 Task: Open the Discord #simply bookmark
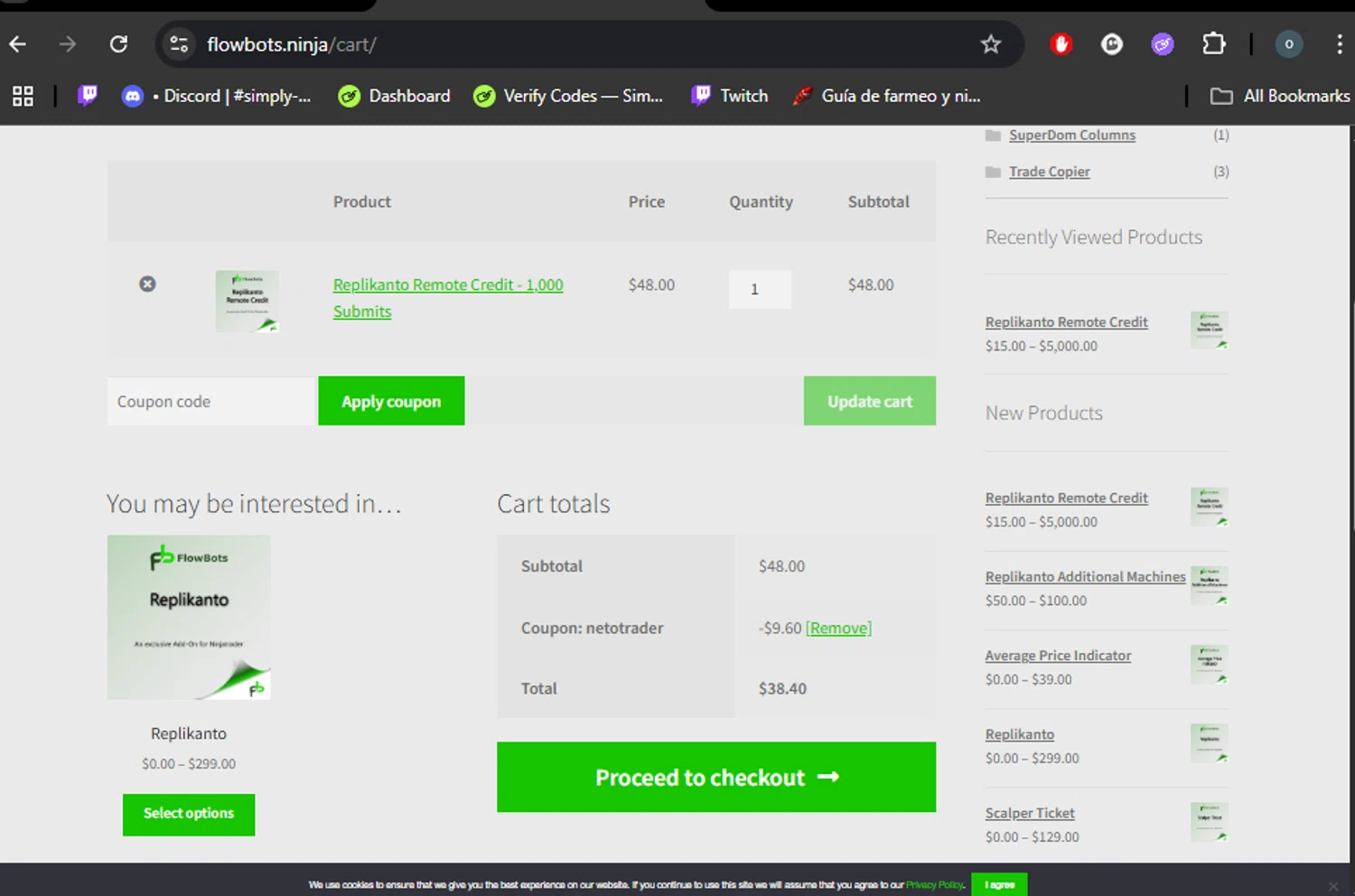click(217, 96)
